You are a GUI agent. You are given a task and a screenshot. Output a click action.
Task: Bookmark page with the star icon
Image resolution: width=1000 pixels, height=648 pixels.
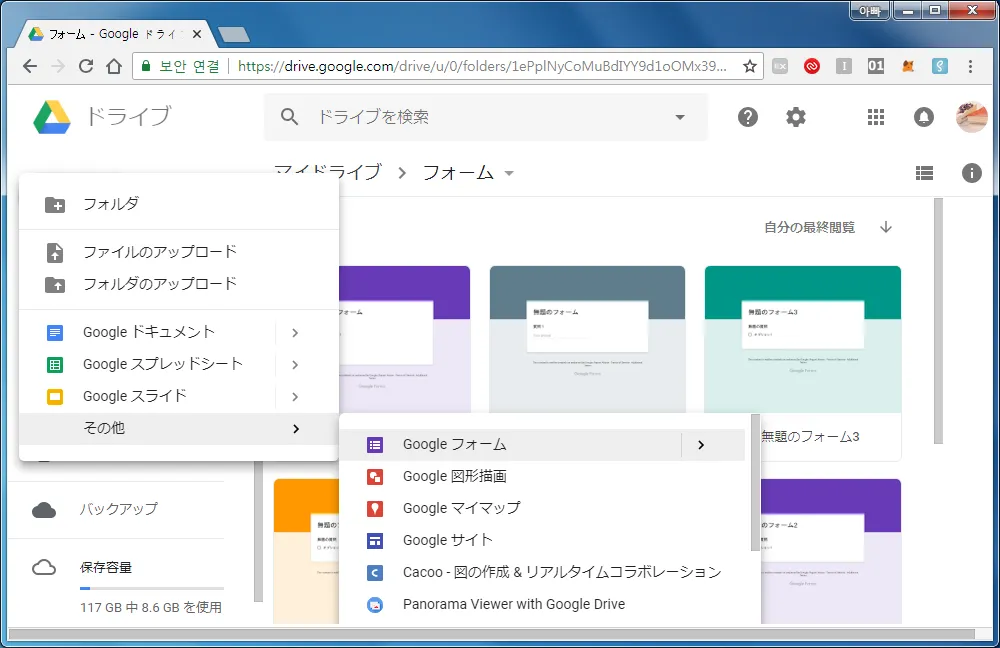[750, 66]
